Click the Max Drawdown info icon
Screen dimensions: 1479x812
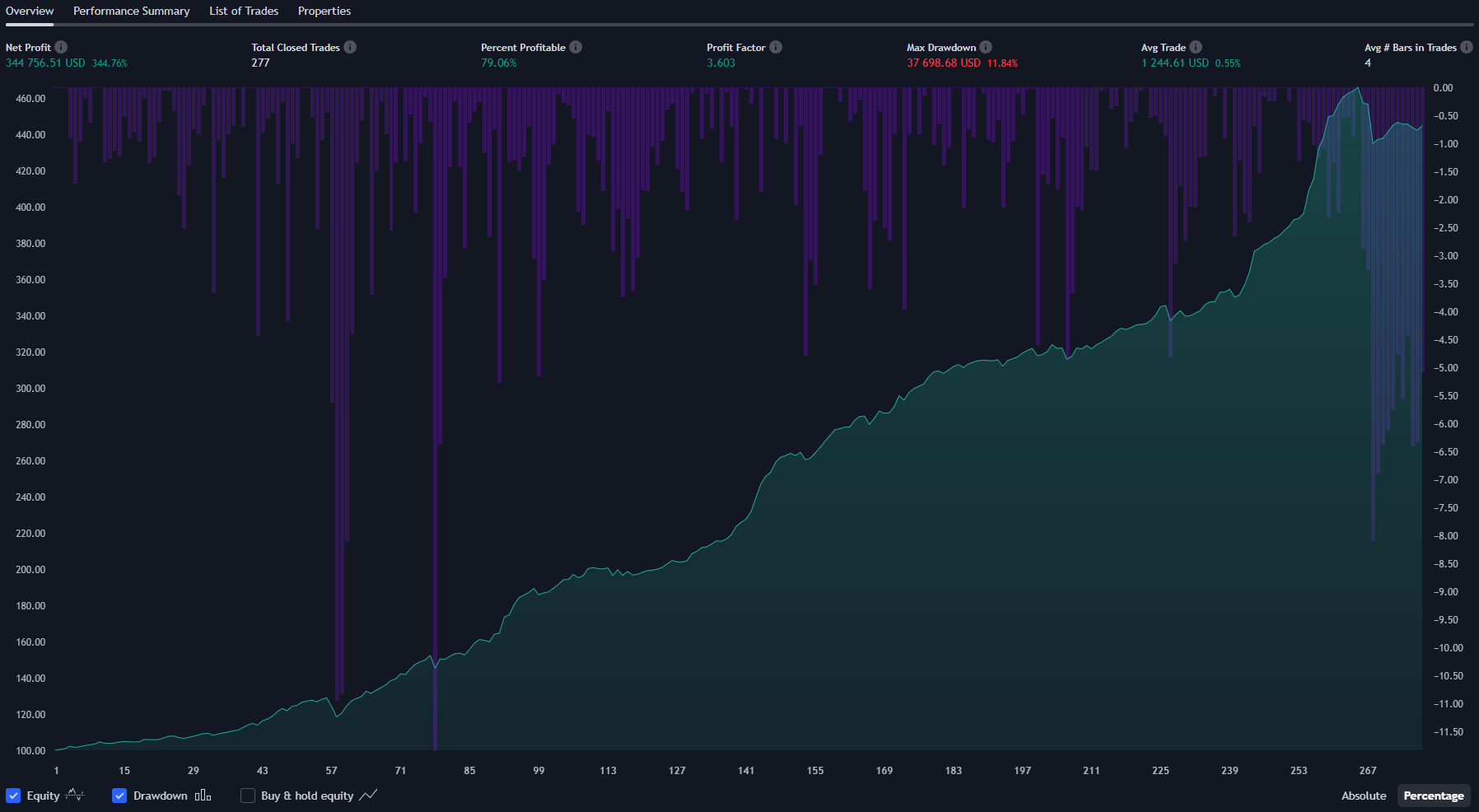[986, 47]
